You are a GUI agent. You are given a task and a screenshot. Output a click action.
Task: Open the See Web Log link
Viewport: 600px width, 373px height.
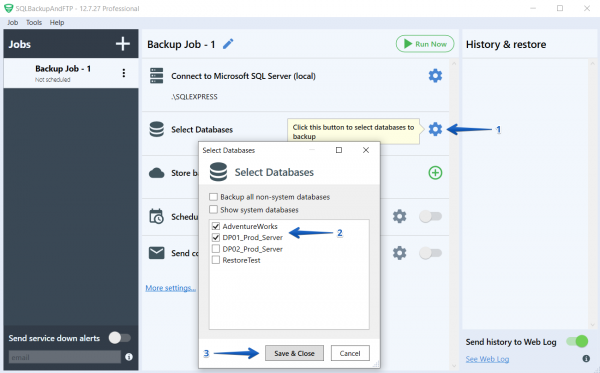[x=487, y=359]
